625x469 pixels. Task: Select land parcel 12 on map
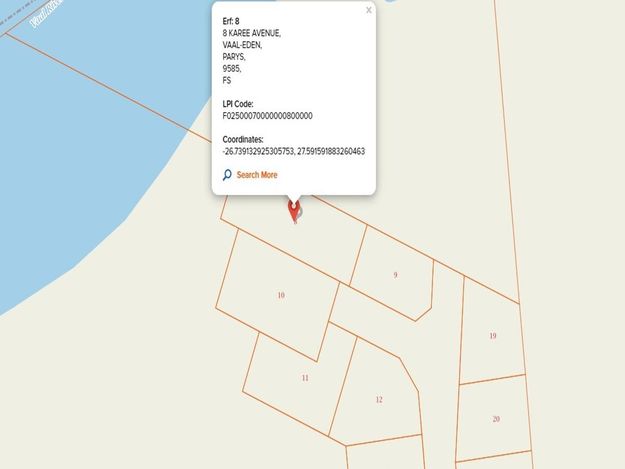[379, 400]
